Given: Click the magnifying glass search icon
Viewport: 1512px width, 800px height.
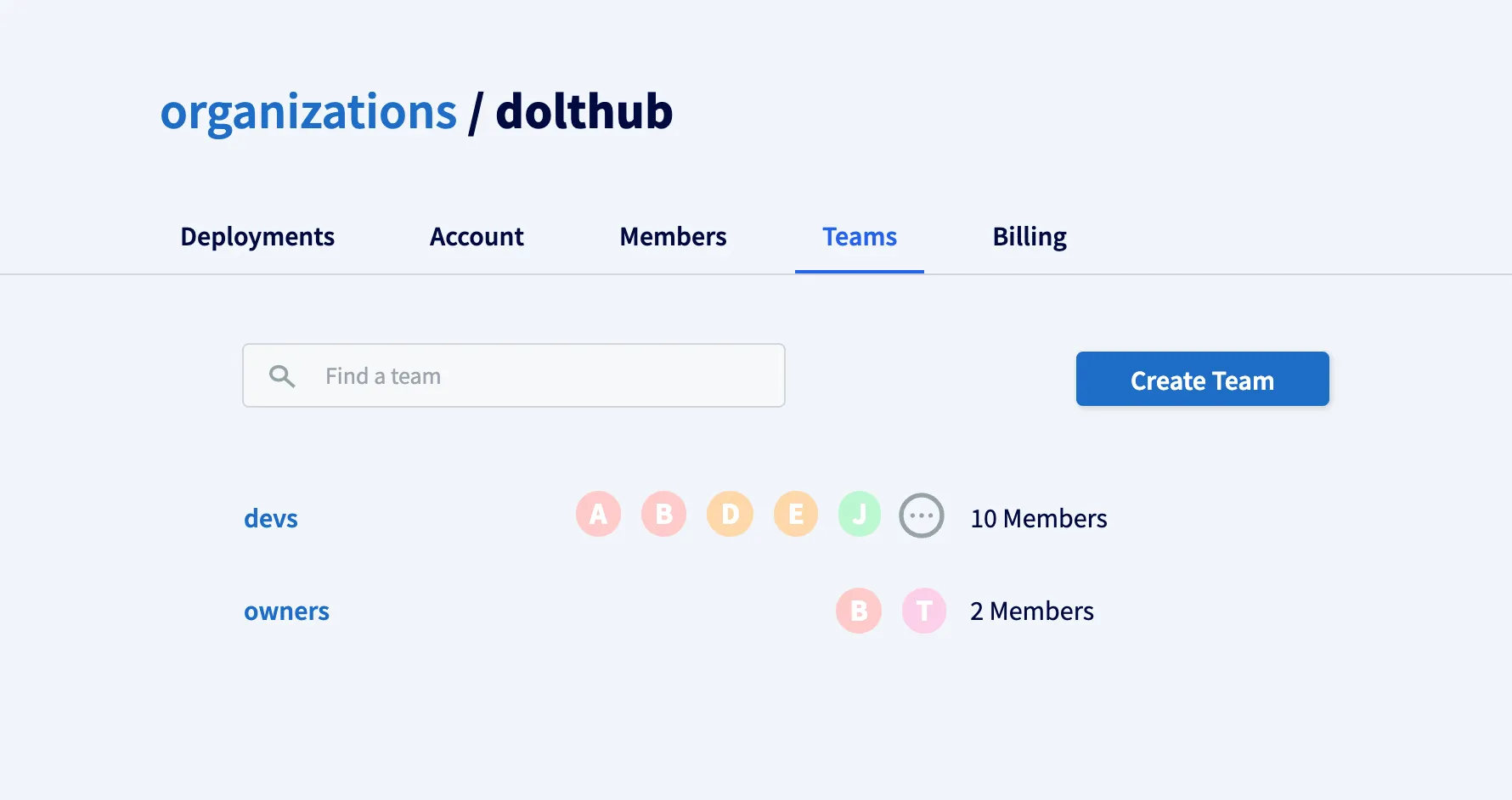Looking at the screenshot, I should coord(282,375).
